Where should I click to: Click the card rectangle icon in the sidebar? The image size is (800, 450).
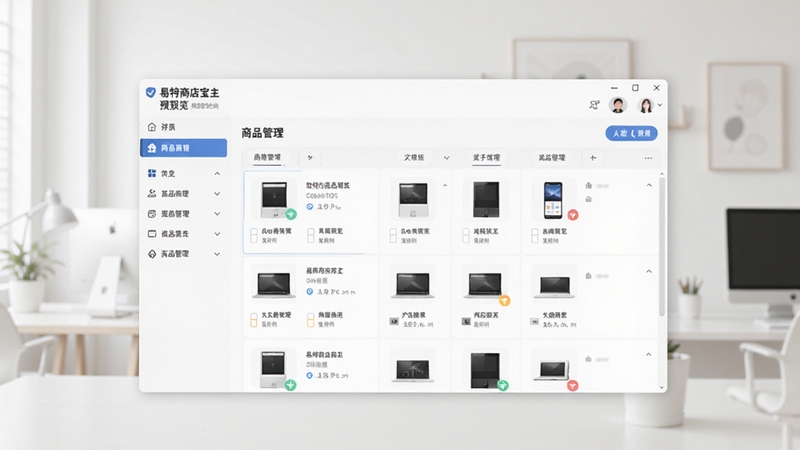pos(152,234)
